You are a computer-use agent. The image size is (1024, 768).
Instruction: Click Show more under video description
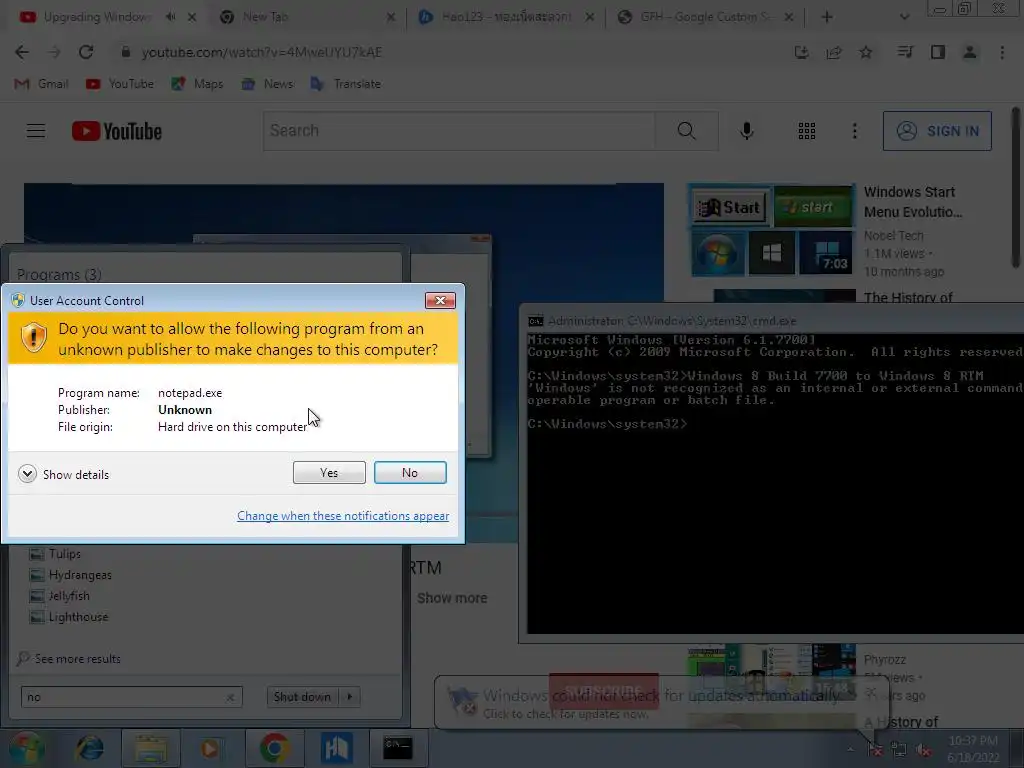coord(452,598)
